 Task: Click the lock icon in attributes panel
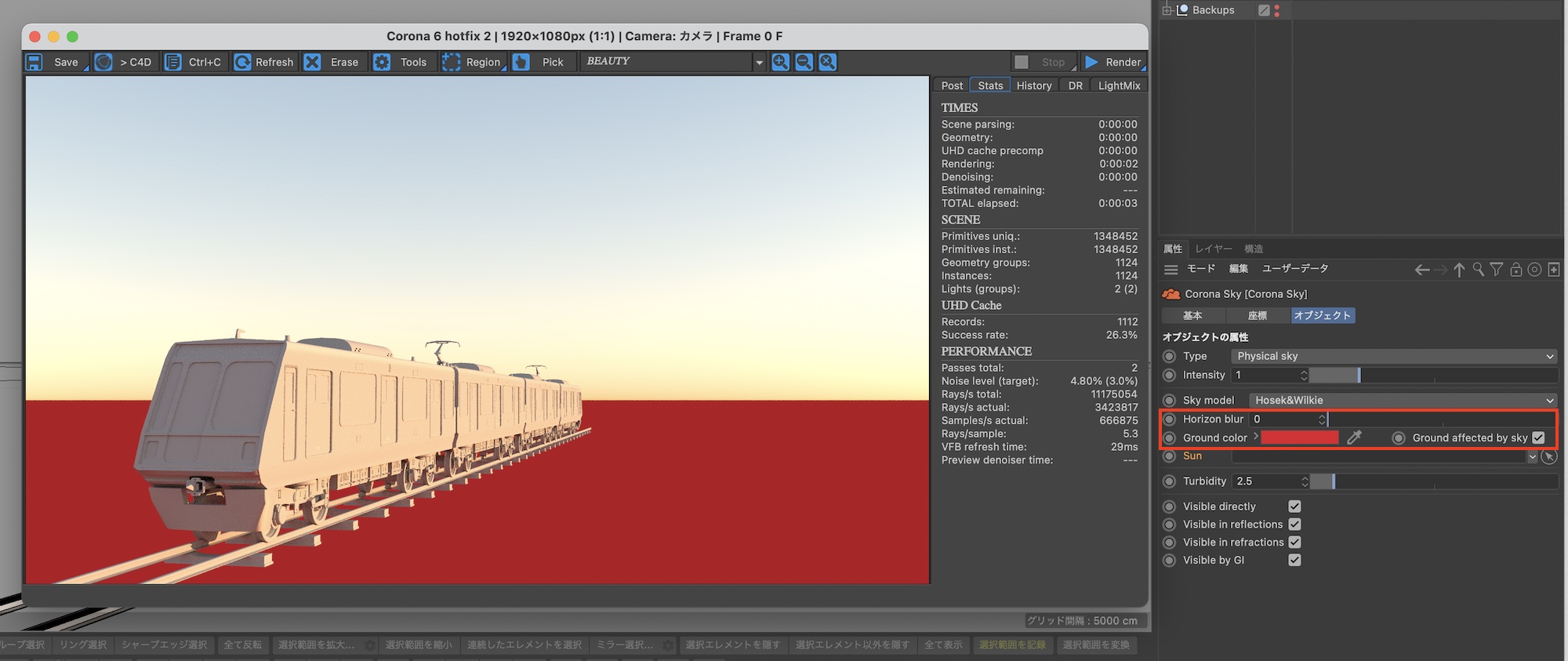pos(1515,269)
